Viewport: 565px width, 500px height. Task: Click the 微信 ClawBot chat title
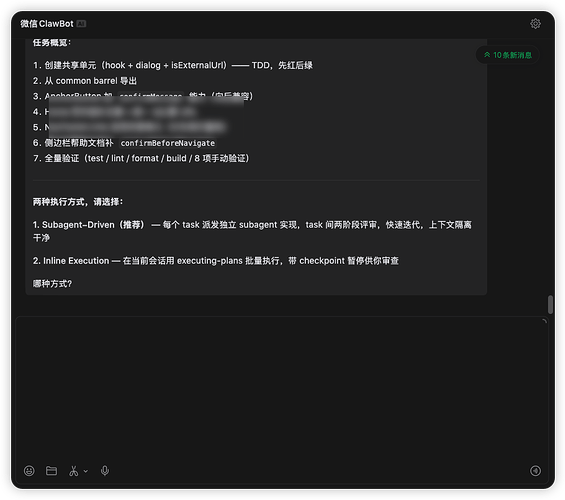pyautogui.click(x=47, y=24)
